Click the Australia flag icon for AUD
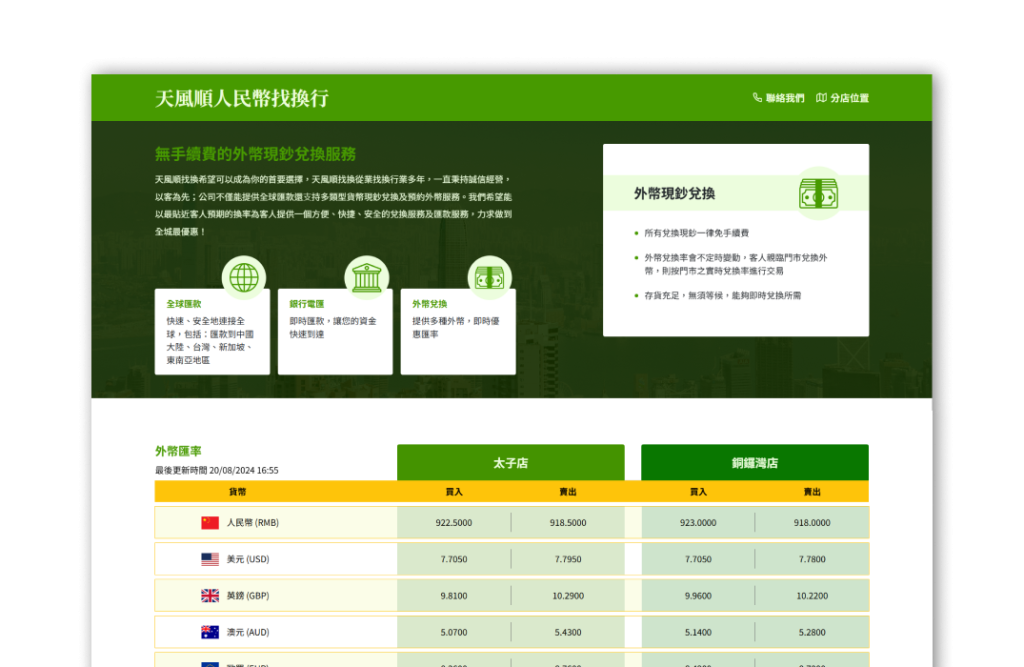Viewport: 1024px width, 667px height. (x=210, y=632)
